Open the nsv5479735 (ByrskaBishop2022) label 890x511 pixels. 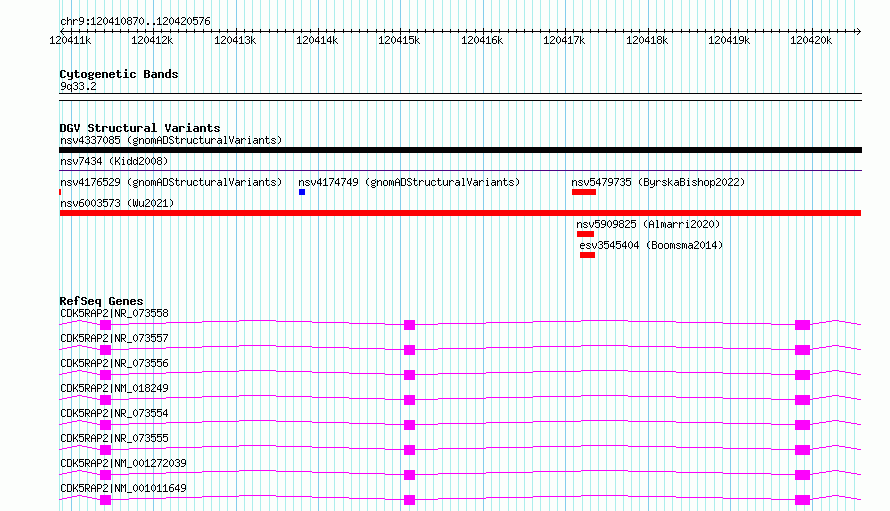pyautogui.click(x=658, y=182)
